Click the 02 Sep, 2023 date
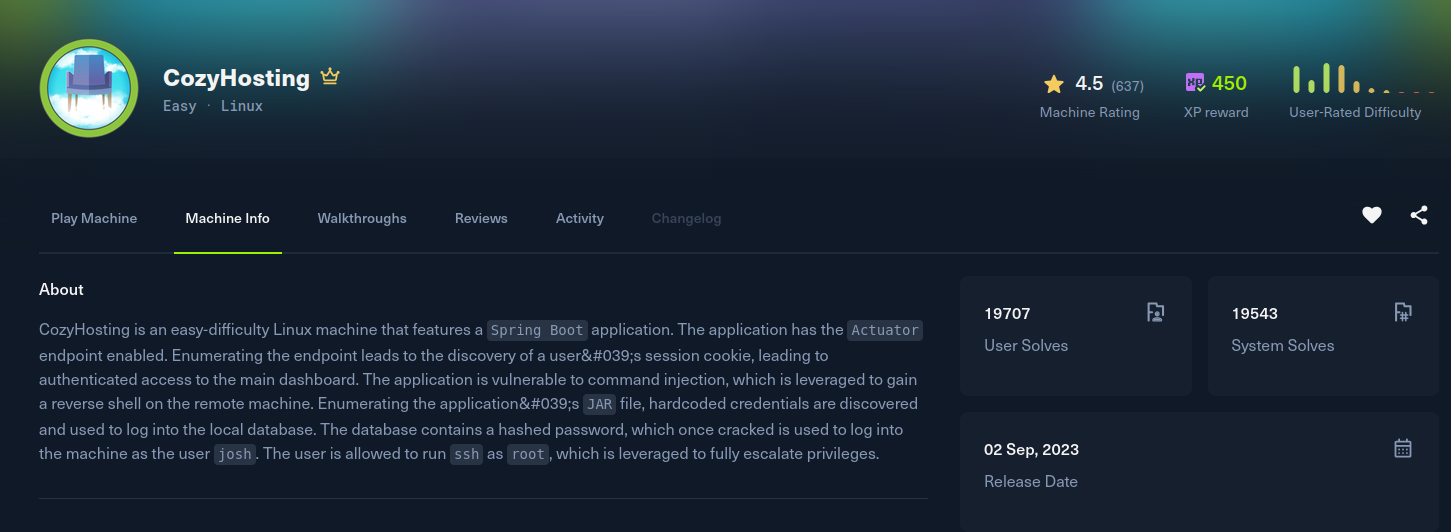Screen dimensions: 1451x532 1032,449
